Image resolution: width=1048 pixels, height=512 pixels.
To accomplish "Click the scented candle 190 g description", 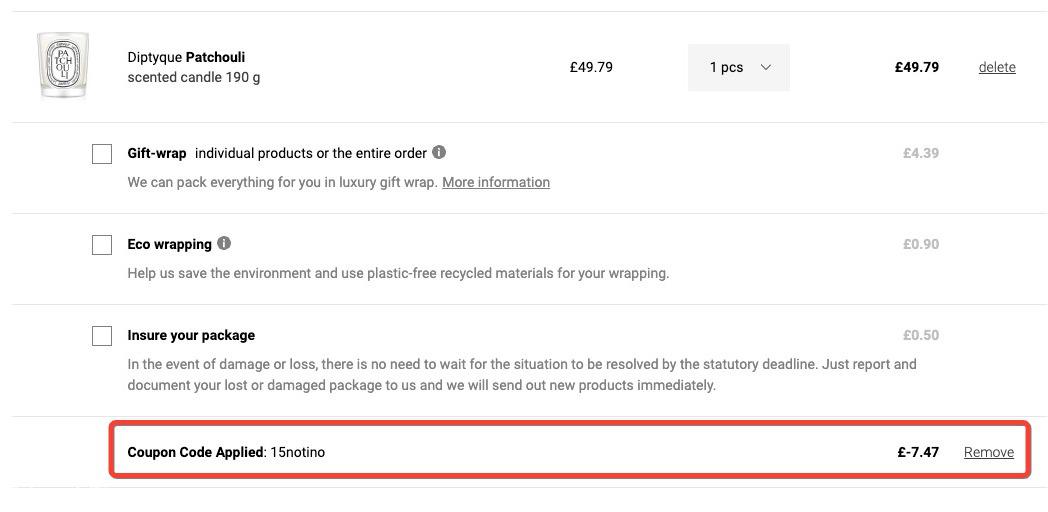I will [194, 78].
